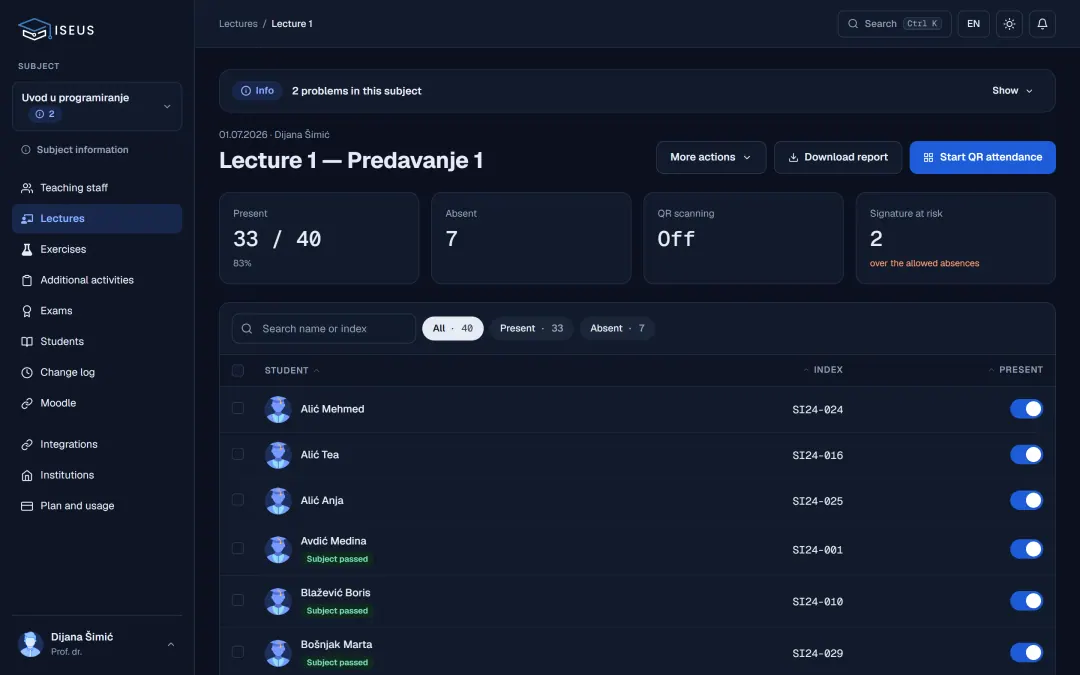The image size is (1080, 675).
Task: Check the select-all checkbox in table header
Action: point(238,371)
